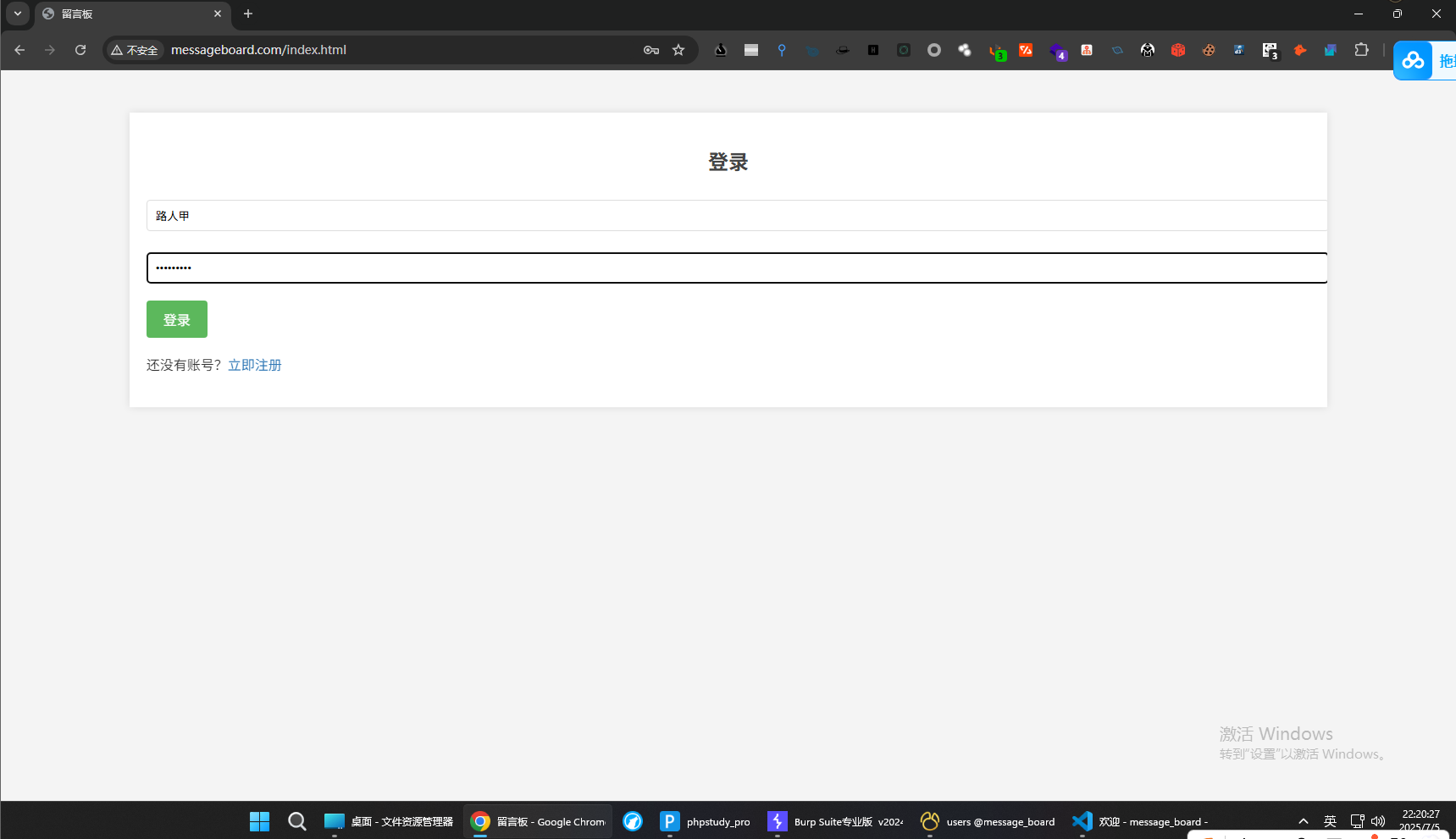This screenshot has height=839, width=1456.
Task: Switch input method via the 英 indicator
Action: point(1330,821)
